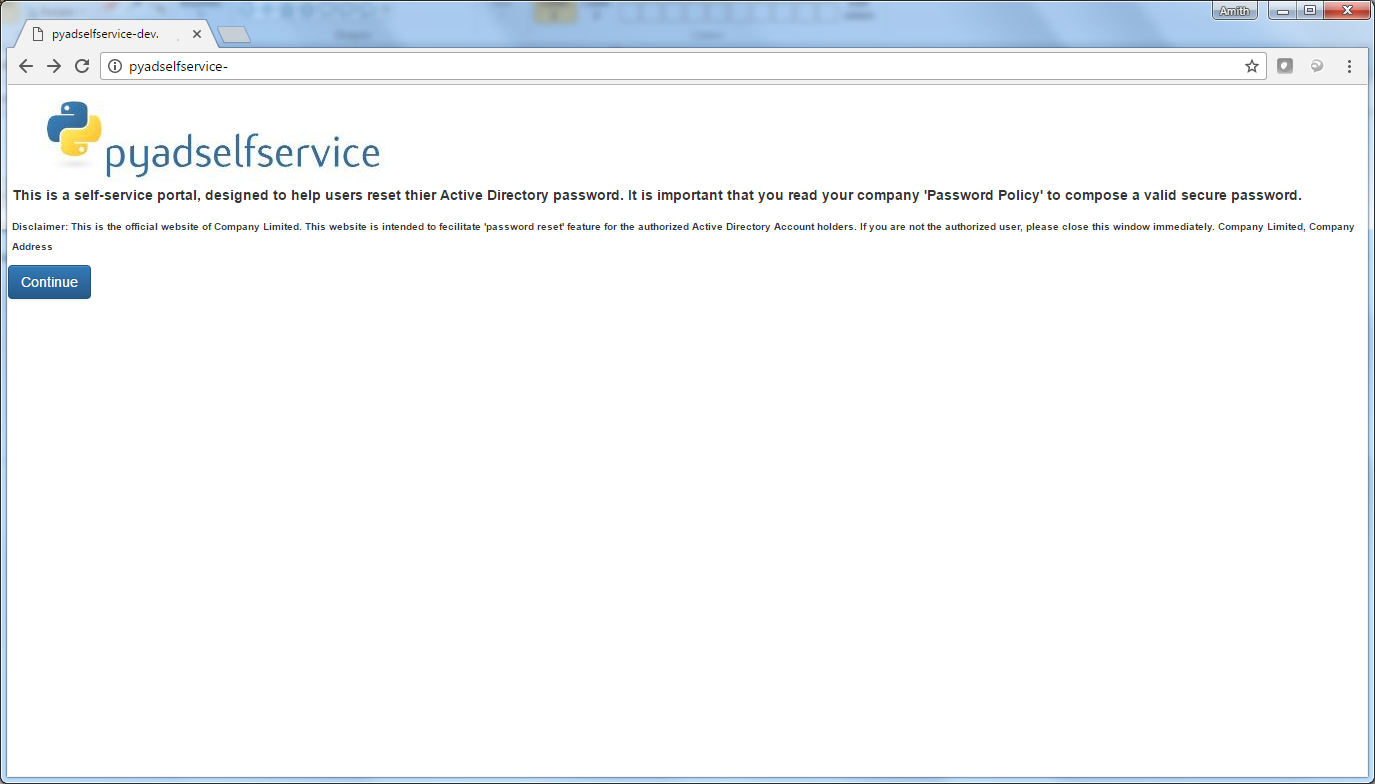Open a new browser tab
Image resolution: width=1375 pixels, height=784 pixels.
click(x=234, y=35)
